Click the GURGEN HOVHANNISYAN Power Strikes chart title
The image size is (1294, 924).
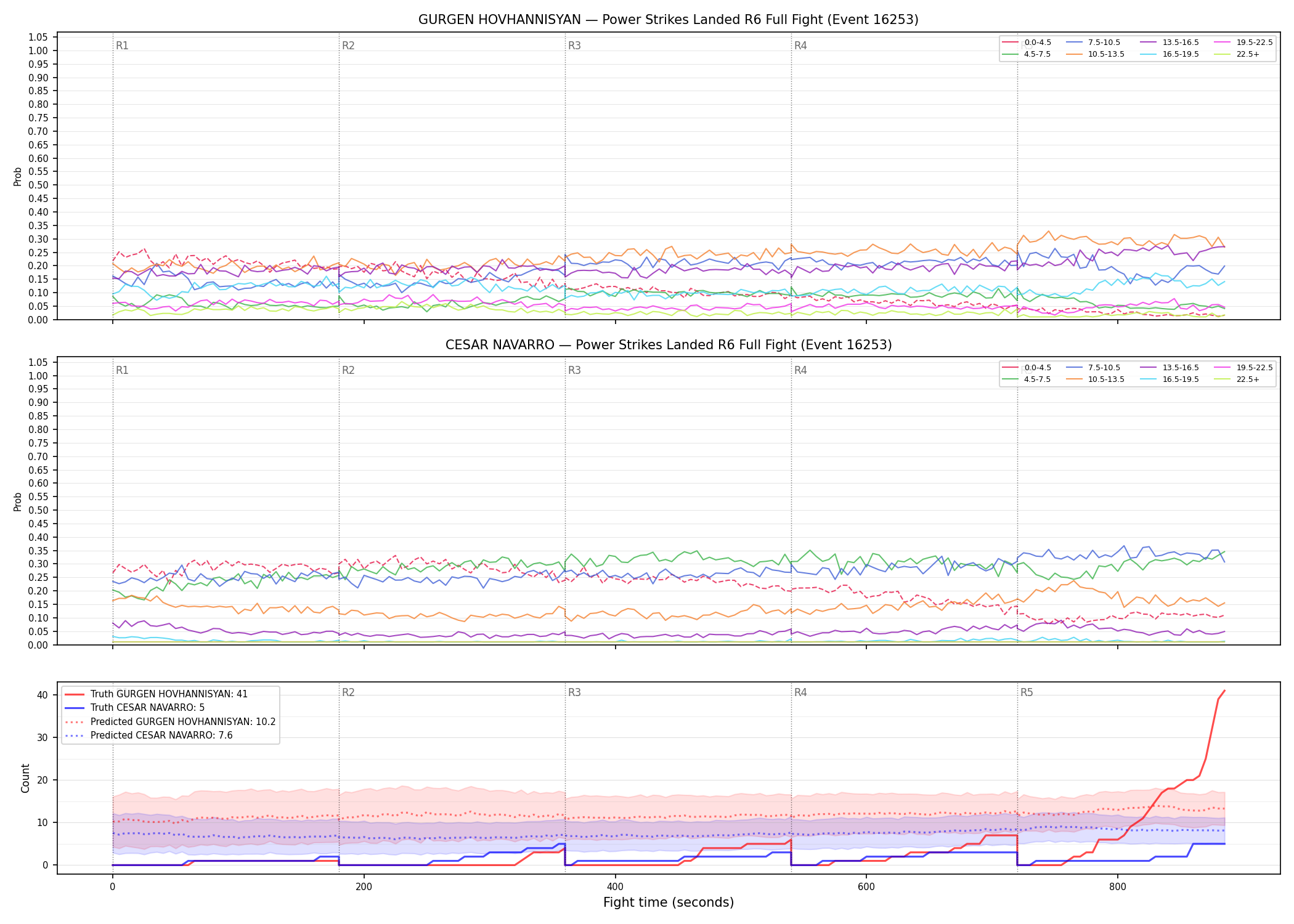pyautogui.click(x=669, y=20)
